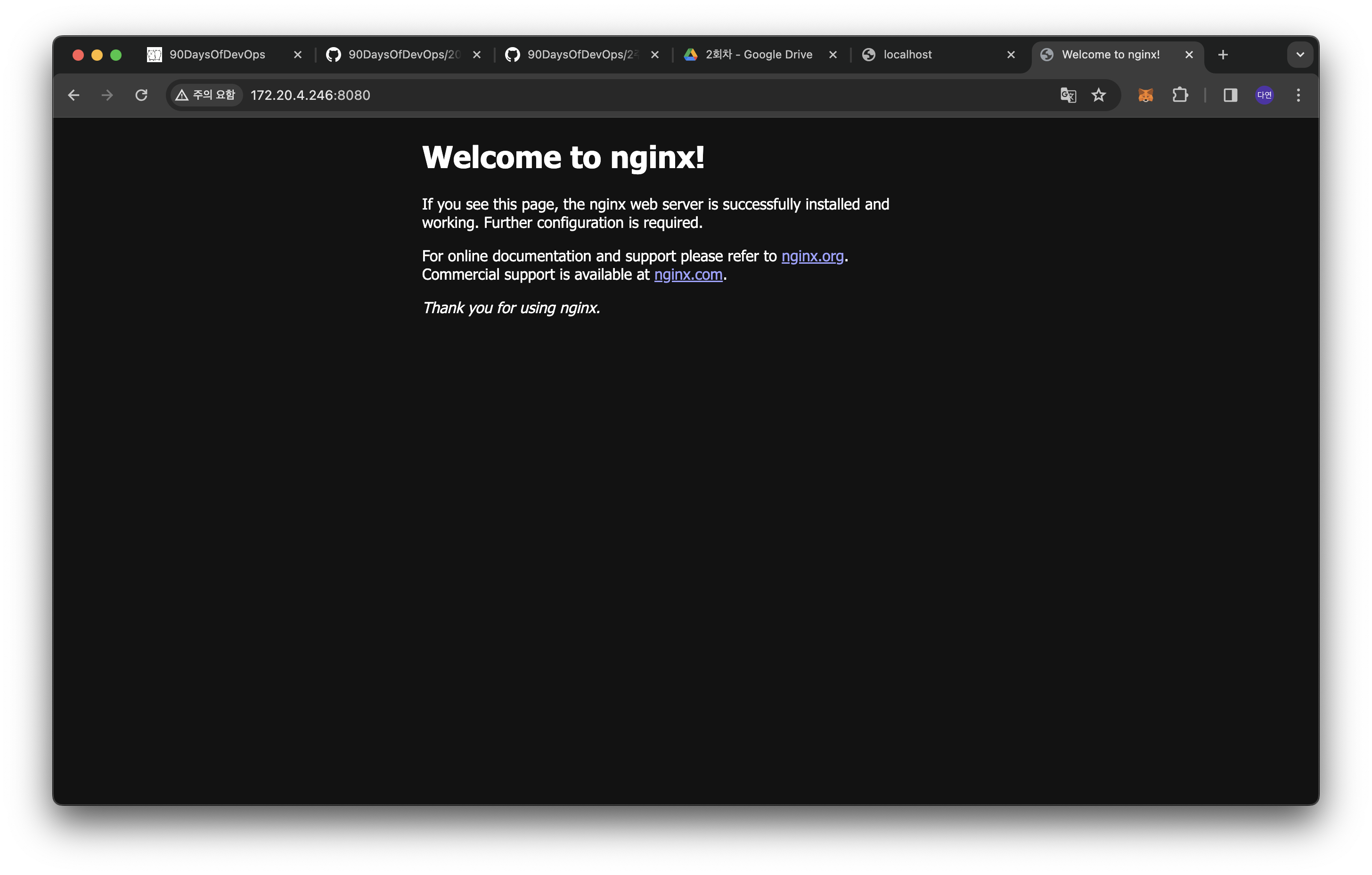
Task: Go back to the previous page
Action: coord(73,95)
